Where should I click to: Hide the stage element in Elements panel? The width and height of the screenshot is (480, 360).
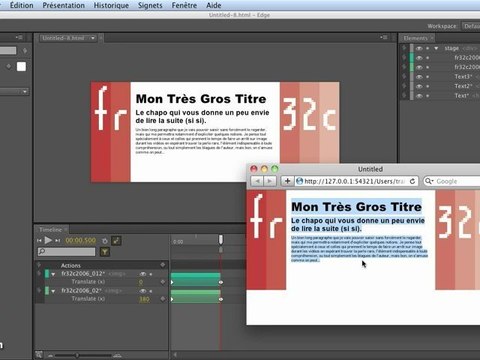[419, 48]
